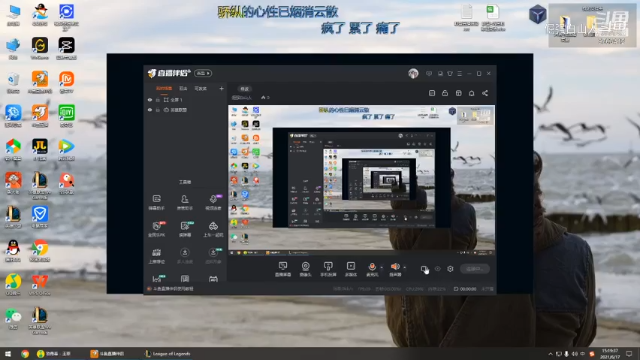The width and height of the screenshot is (640, 360).
Task: Open the car-shaped play-together tool
Action: click(213, 229)
